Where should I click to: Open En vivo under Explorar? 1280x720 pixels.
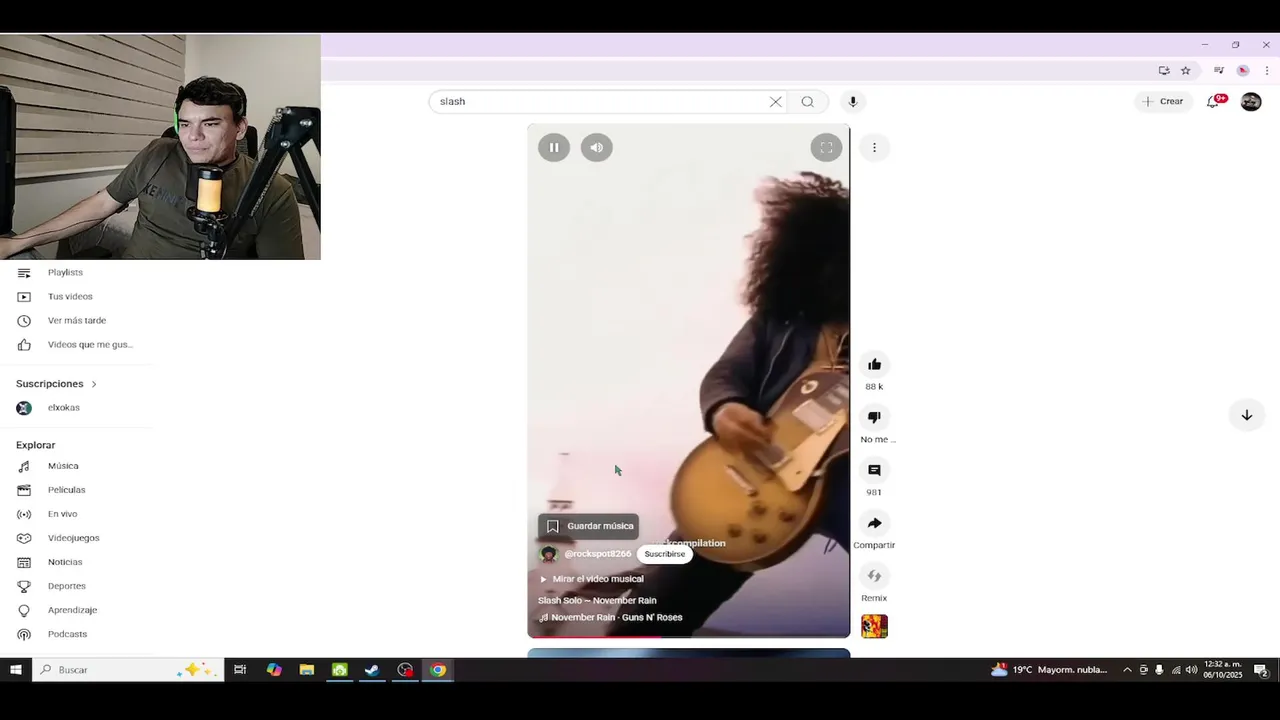point(77,514)
